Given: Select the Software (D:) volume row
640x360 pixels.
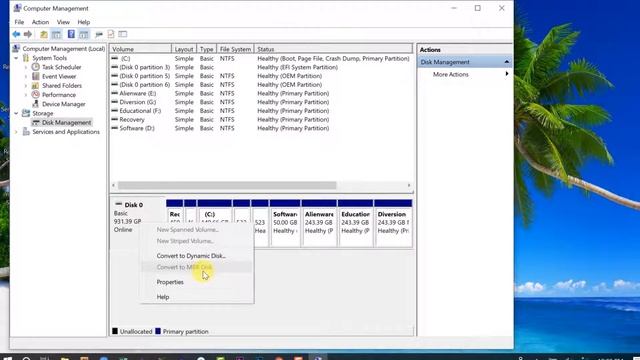Looking at the screenshot, I should (x=261, y=128).
